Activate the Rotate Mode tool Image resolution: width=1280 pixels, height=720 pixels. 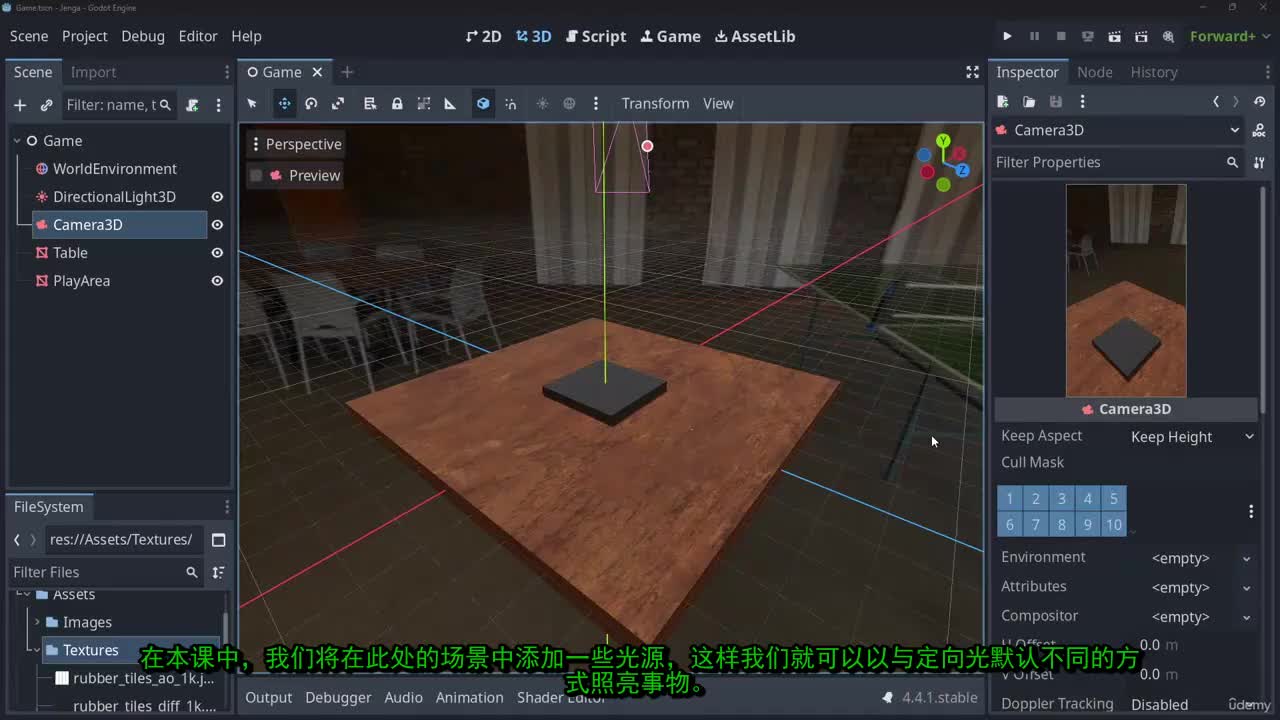[311, 104]
